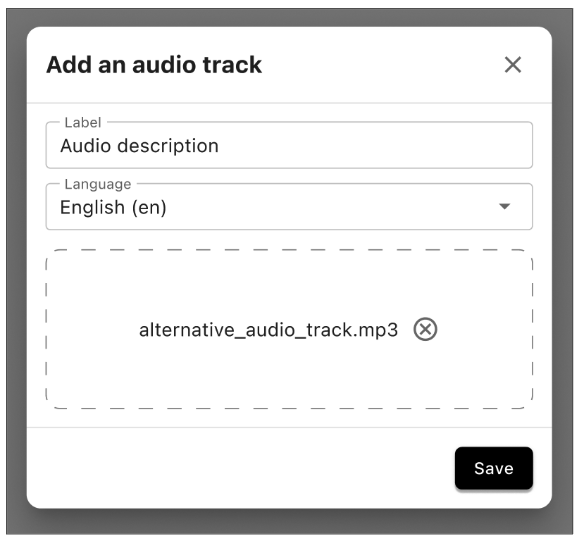Click the Add an audio track heading
This screenshot has width=579, height=543.
pyautogui.click(x=154, y=65)
